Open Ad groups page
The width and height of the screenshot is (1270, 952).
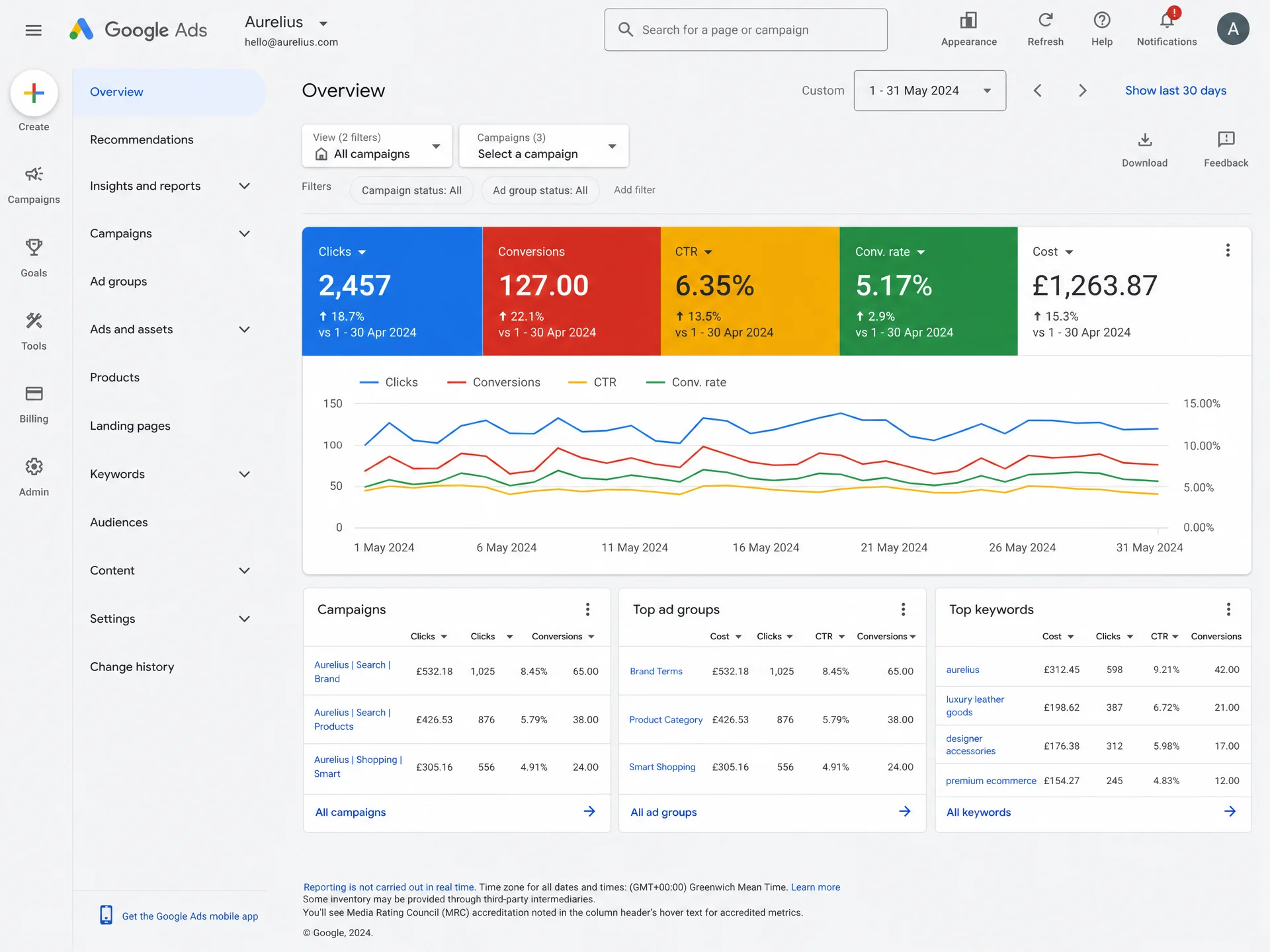pyautogui.click(x=118, y=282)
